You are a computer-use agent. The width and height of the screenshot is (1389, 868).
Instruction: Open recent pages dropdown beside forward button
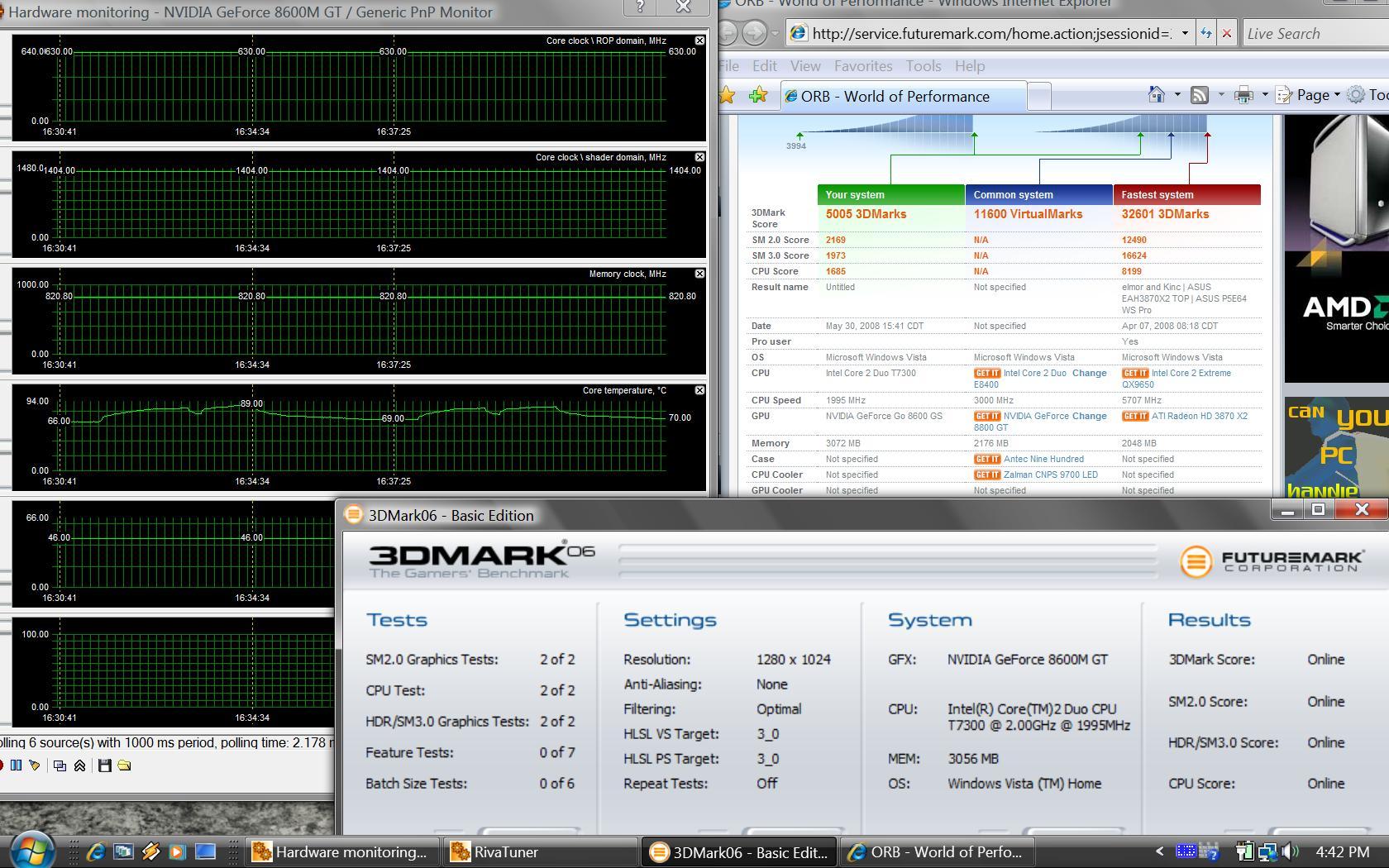point(775,34)
